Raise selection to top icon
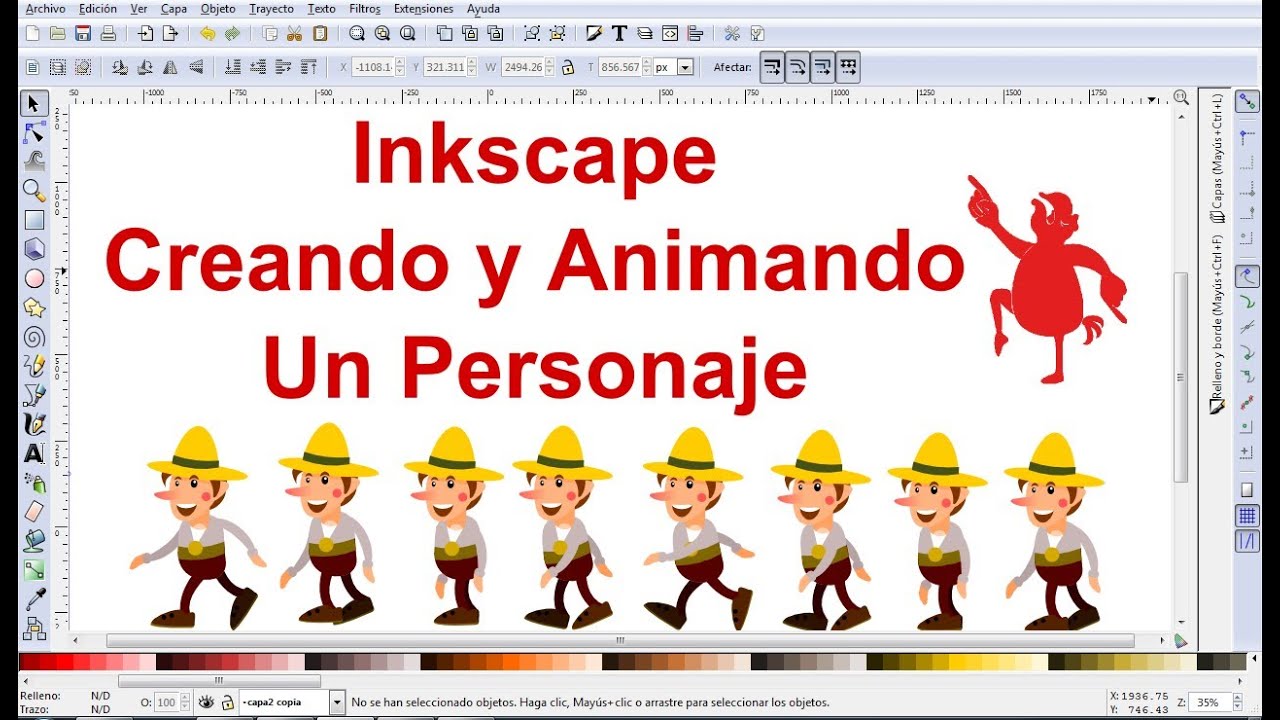The width and height of the screenshot is (1280, 720). [308, 67]
